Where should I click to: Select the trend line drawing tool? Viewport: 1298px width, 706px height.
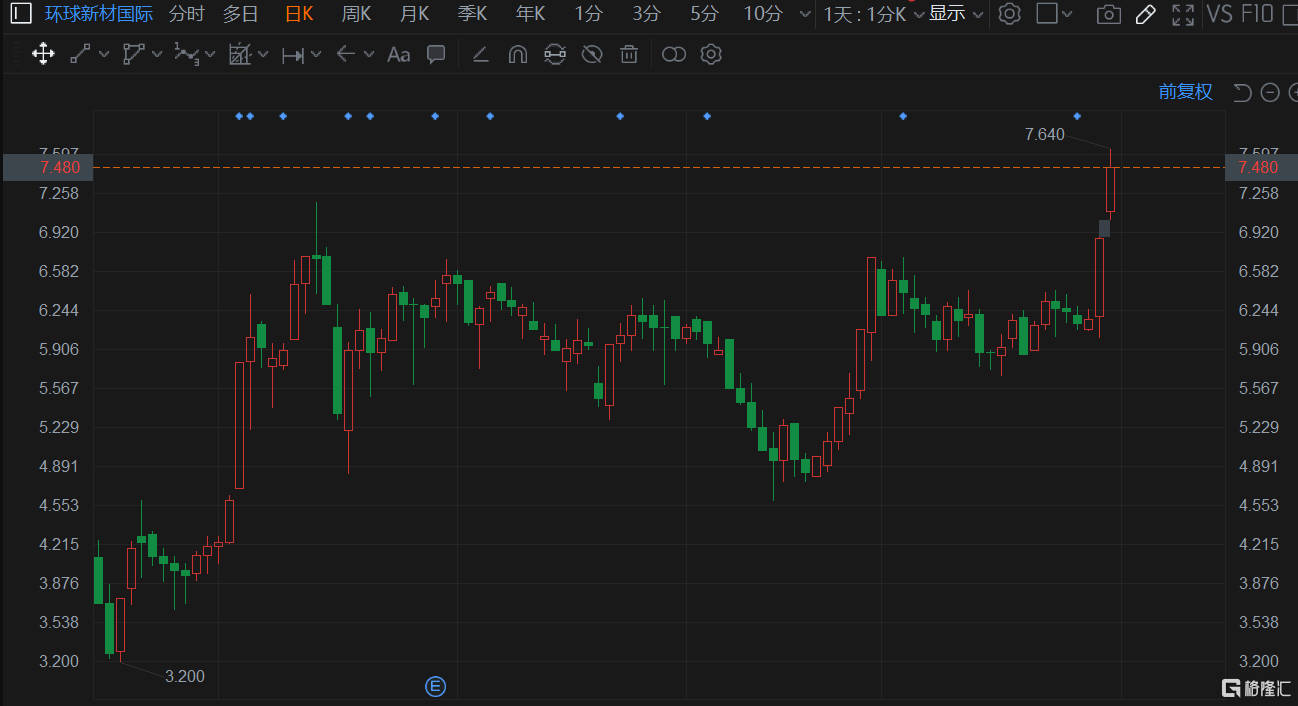81,54
